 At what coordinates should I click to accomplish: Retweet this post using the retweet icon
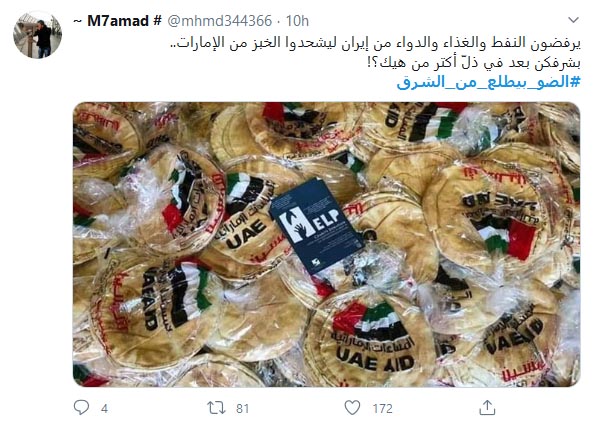click(x=216, y=408)
